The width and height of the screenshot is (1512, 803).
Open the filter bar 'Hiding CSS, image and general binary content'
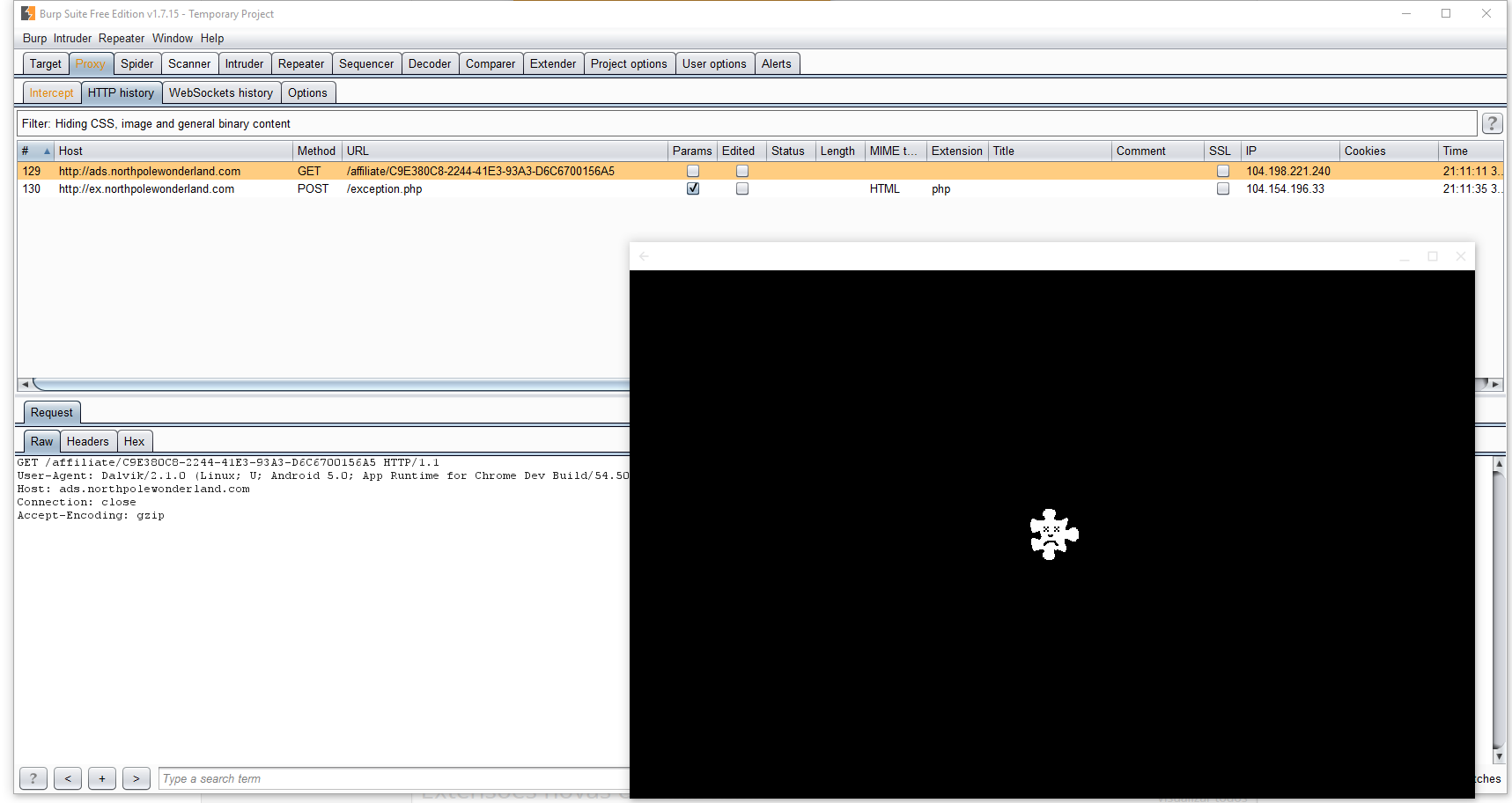click(746, 123)
